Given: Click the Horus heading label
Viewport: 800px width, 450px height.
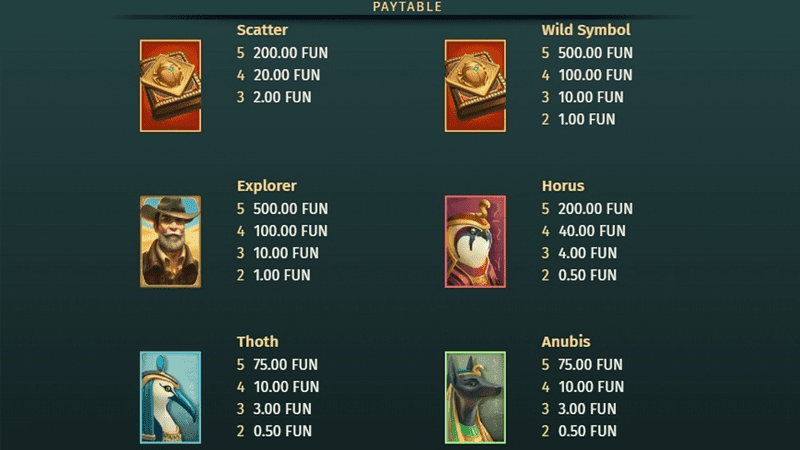Looking at the screenshot, I should (563, 186).
